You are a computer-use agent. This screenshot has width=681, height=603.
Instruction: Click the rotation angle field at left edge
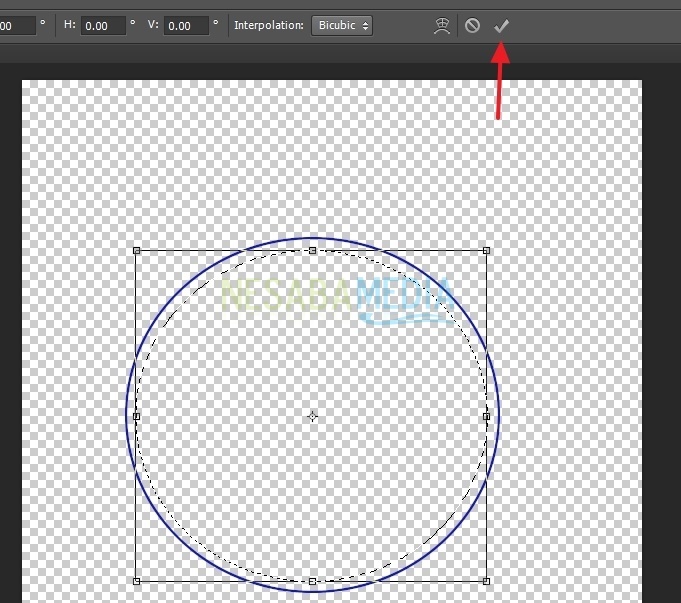click(17, 26)
